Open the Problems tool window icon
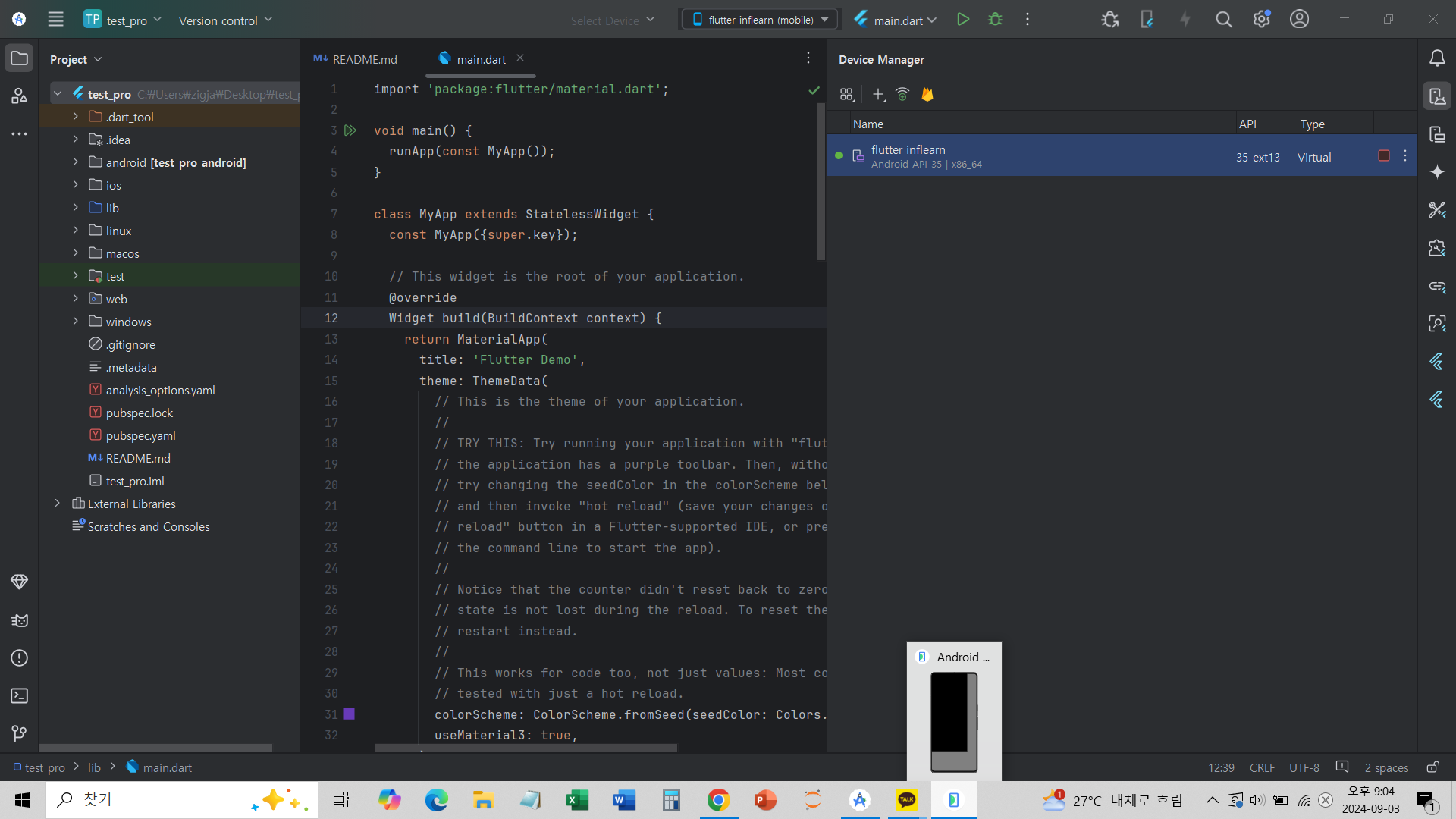Image resolution: width=1456 pixels, height=819 pixels. click(x=20, y=658)
